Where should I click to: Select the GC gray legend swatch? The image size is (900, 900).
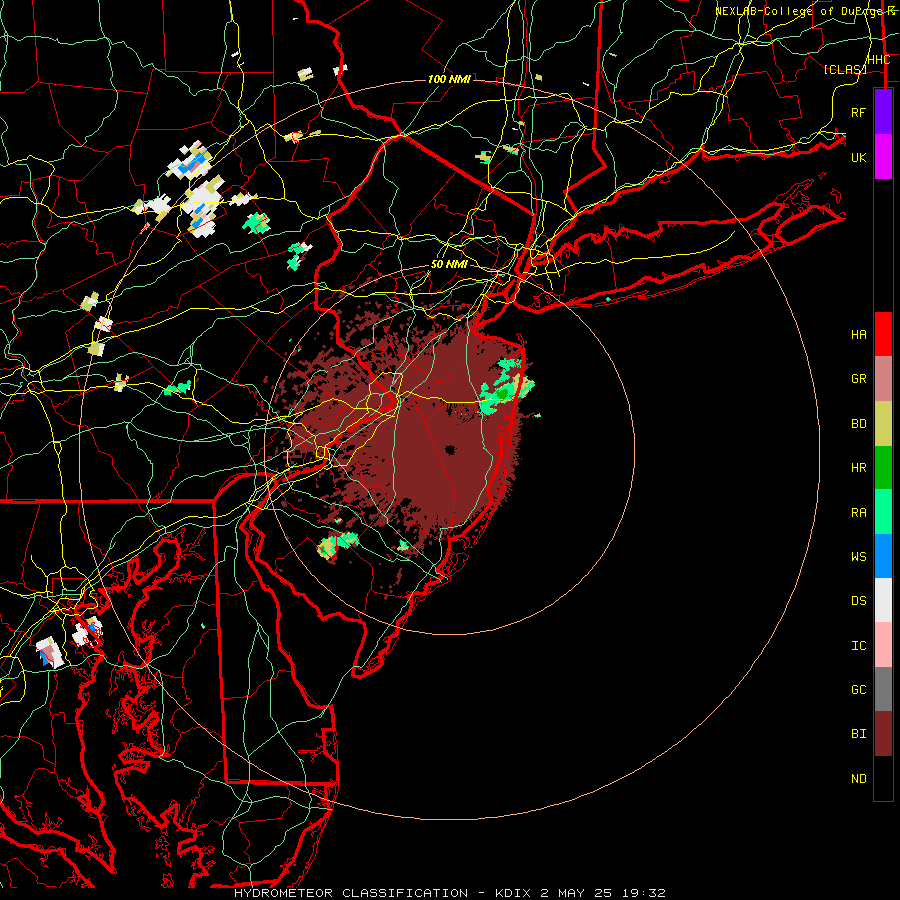pyautogui.click(x=883, y=689)
